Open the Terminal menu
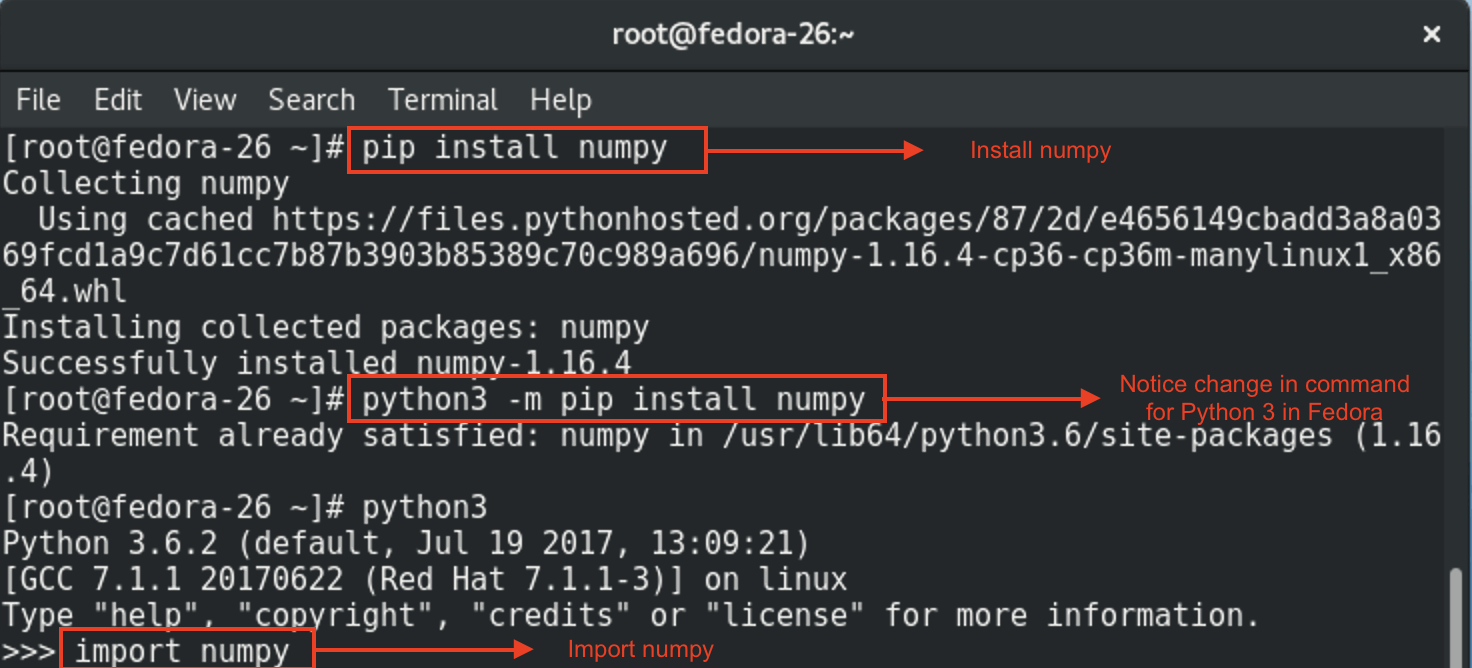1472x668 pixels. 443,99
